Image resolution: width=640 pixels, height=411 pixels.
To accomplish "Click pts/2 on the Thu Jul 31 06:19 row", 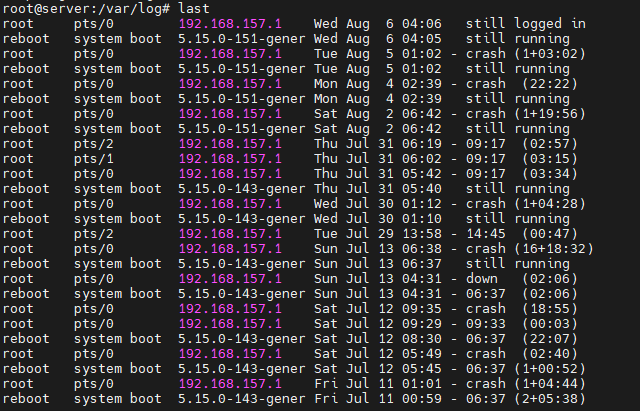I will tap(93, 144).
